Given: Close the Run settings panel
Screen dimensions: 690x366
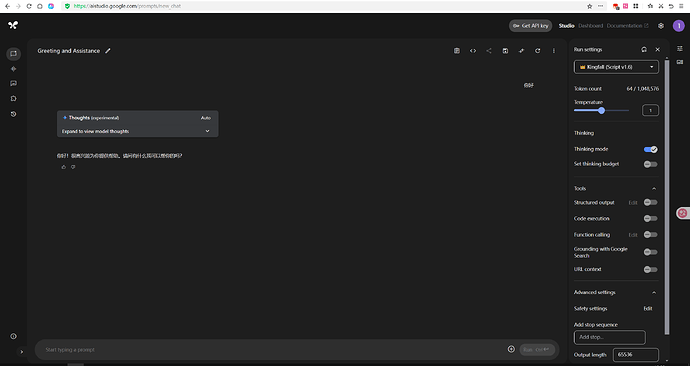Looking at the screenshot, I should [x=657, y=50].
